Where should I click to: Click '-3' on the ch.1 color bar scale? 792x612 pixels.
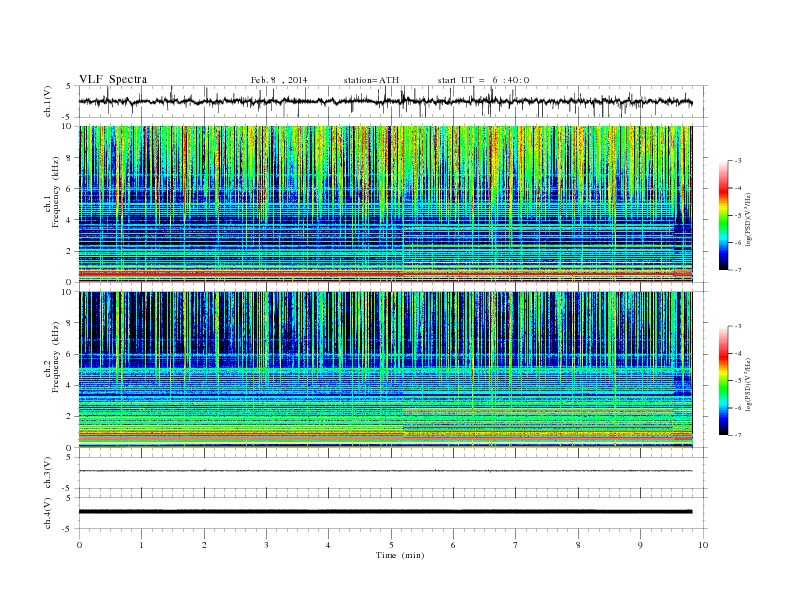pyautogui.click(x=738, y=161)
